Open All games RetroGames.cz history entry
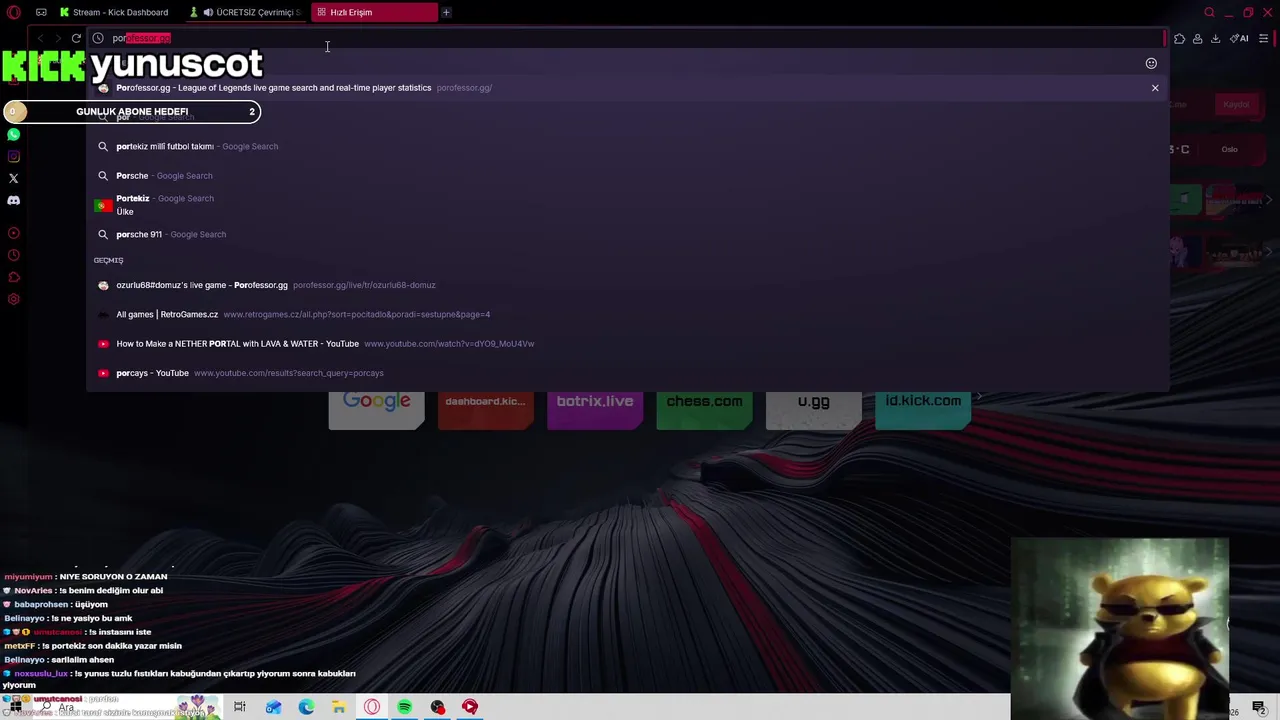Viewport: 1280px width, 720px height. click(628, 314)
